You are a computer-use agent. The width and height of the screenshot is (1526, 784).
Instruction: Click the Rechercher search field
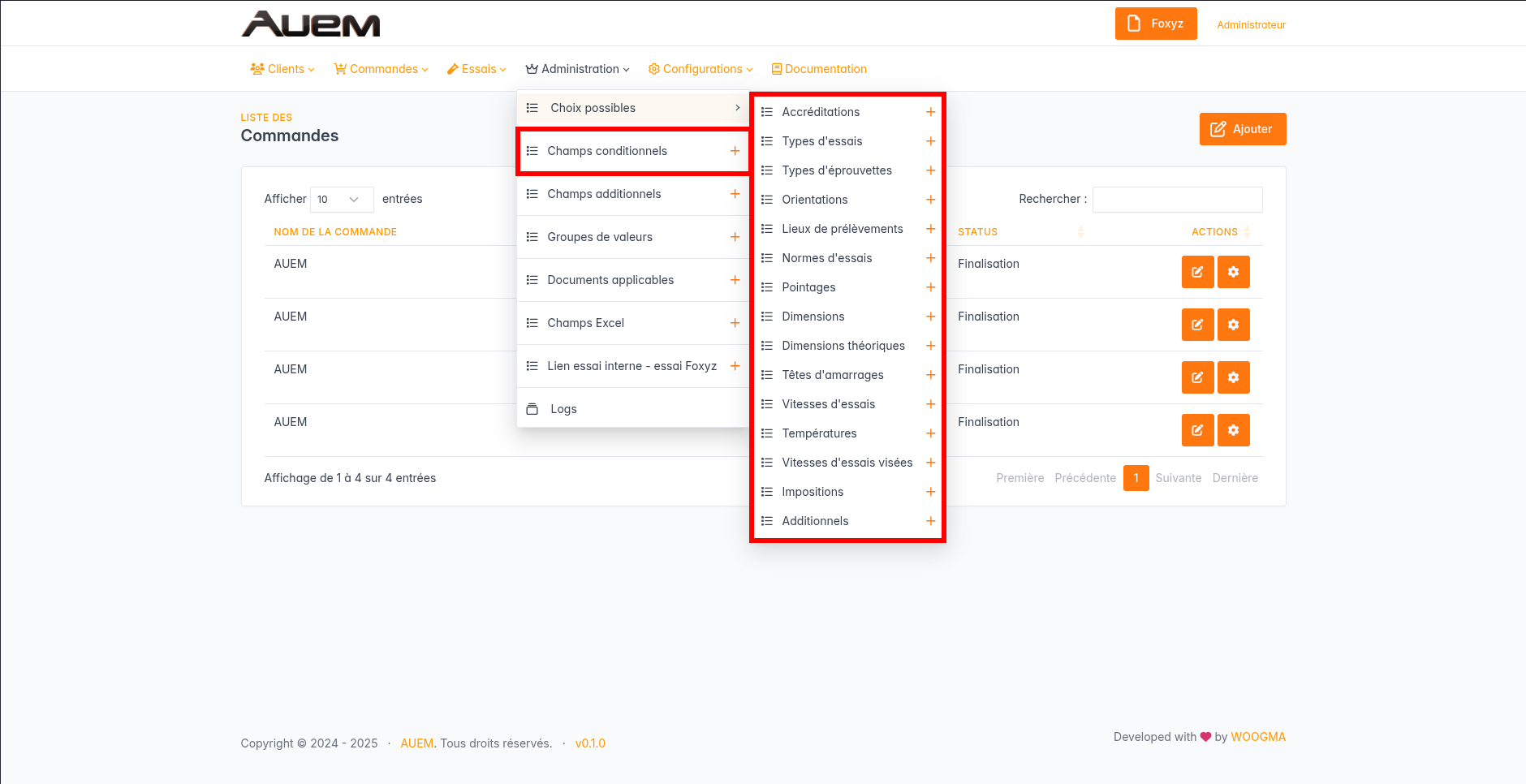pyautogui.click(x=1177, y=200)
